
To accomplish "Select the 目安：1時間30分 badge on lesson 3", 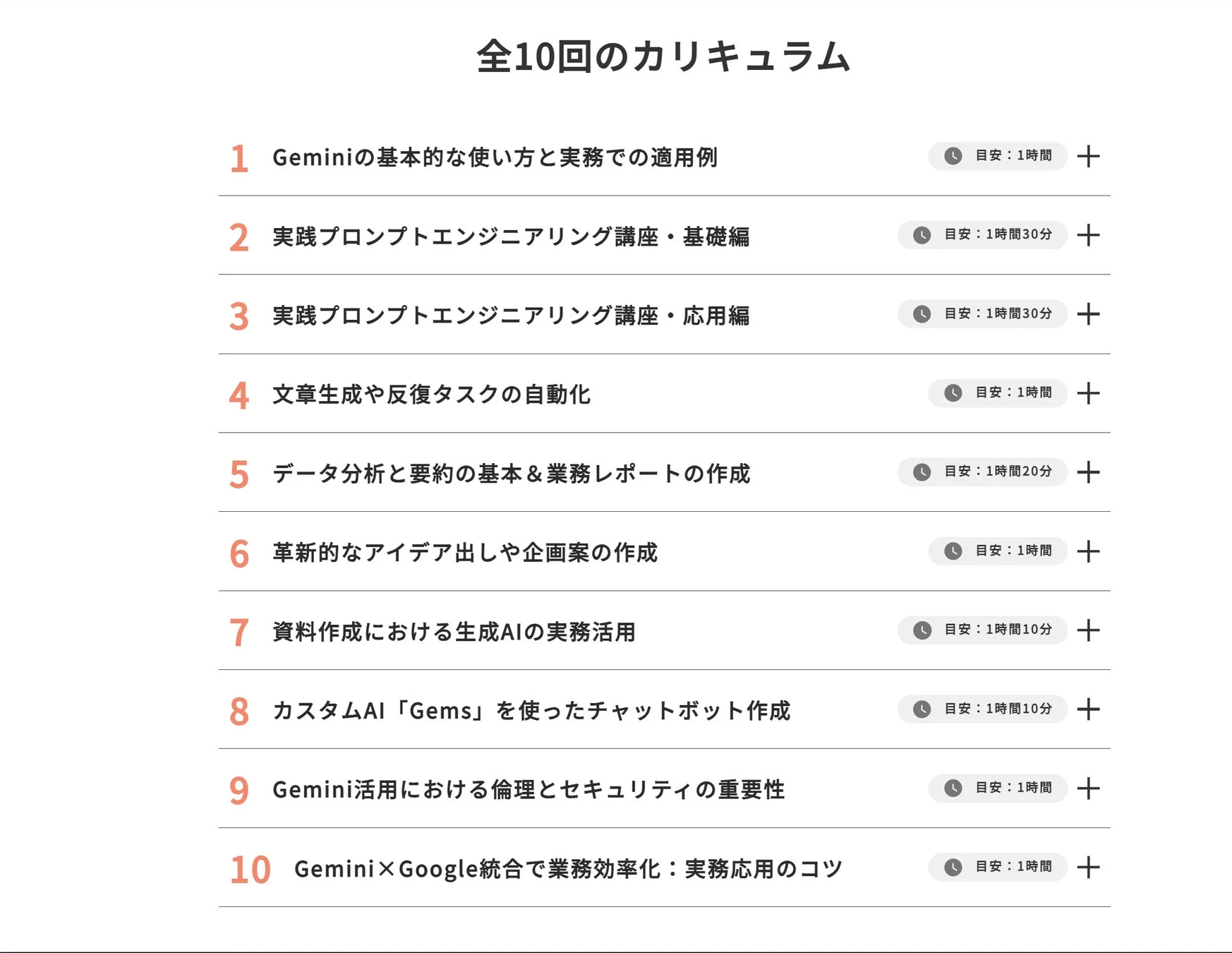I will click(x=981, y=314).
